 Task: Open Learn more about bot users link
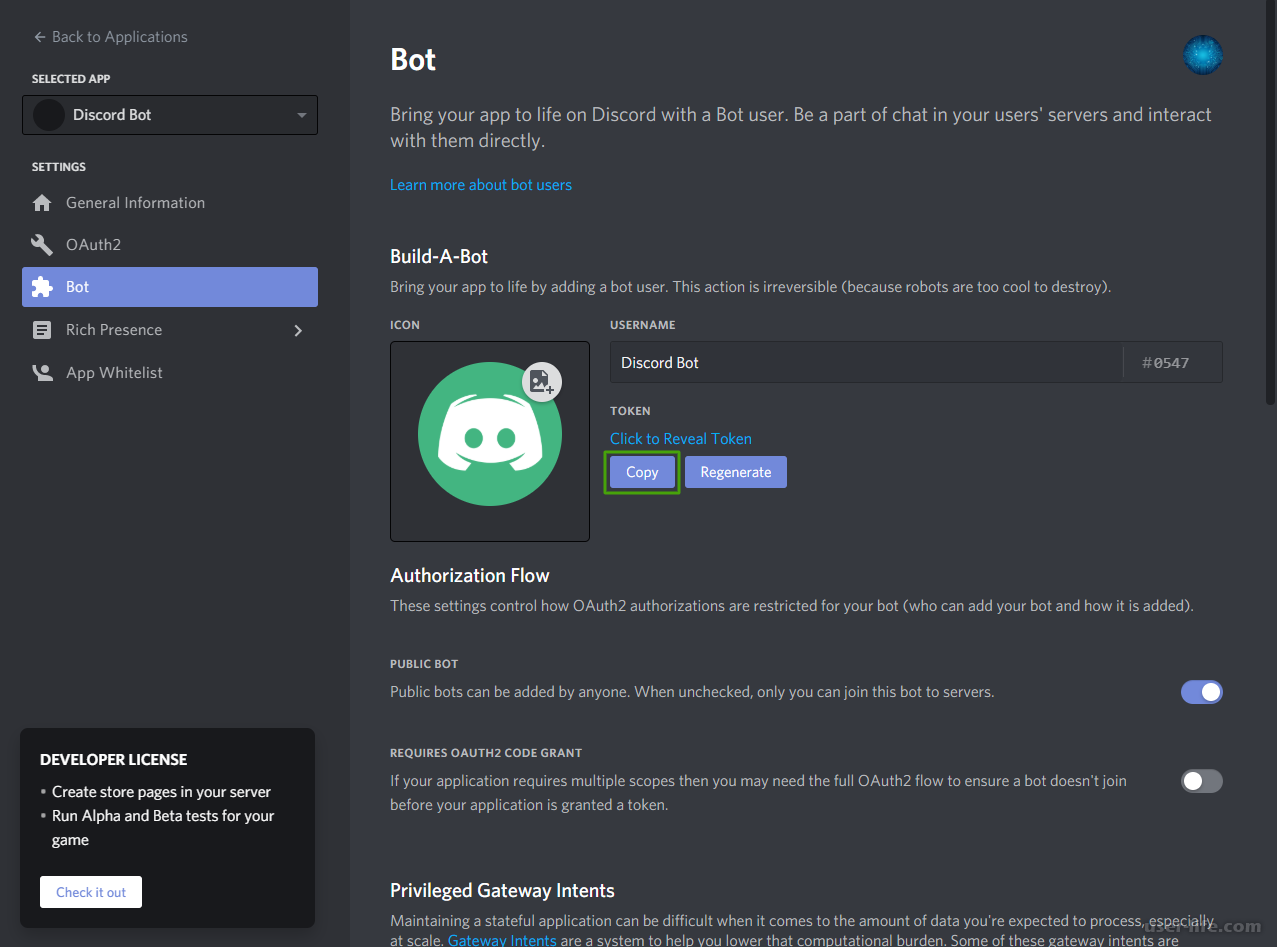(481, 185)
